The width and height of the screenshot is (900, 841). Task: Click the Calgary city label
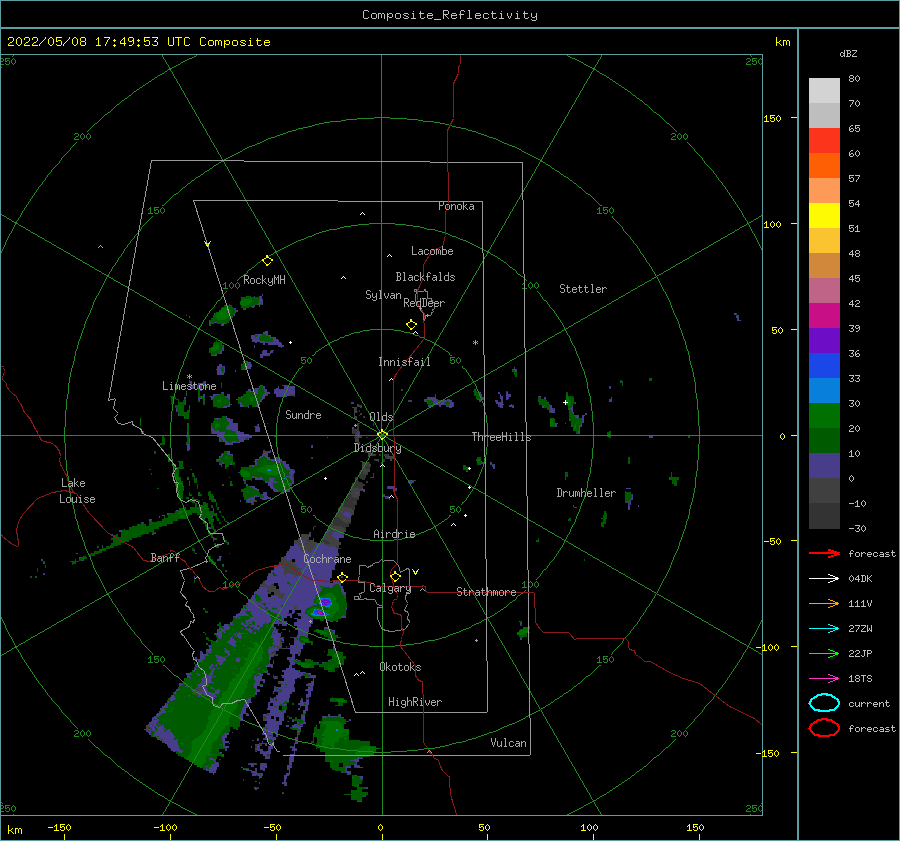(390, 588)
